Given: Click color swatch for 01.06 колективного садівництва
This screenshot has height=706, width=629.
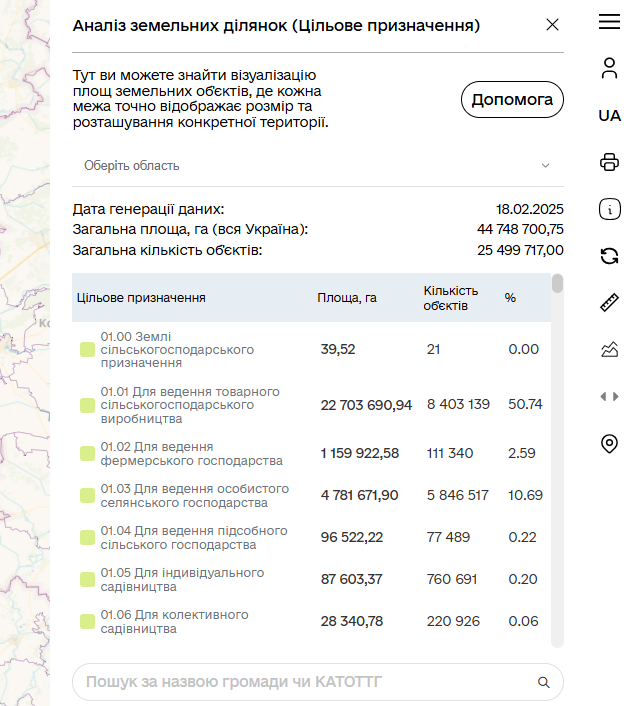Looking at the screenshot, I should coord(87,621).
